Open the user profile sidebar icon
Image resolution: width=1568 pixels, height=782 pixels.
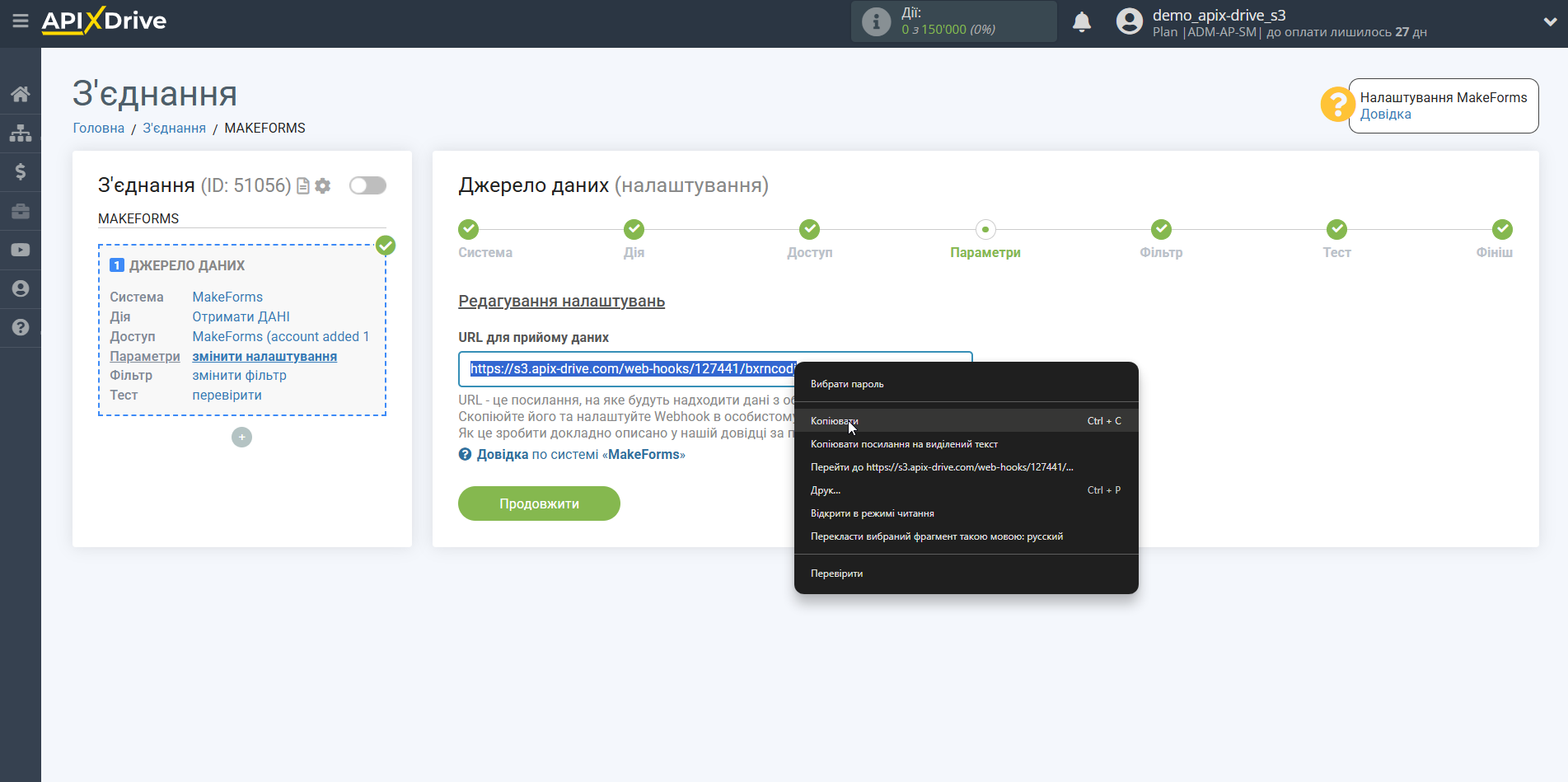tap(21, 288)
